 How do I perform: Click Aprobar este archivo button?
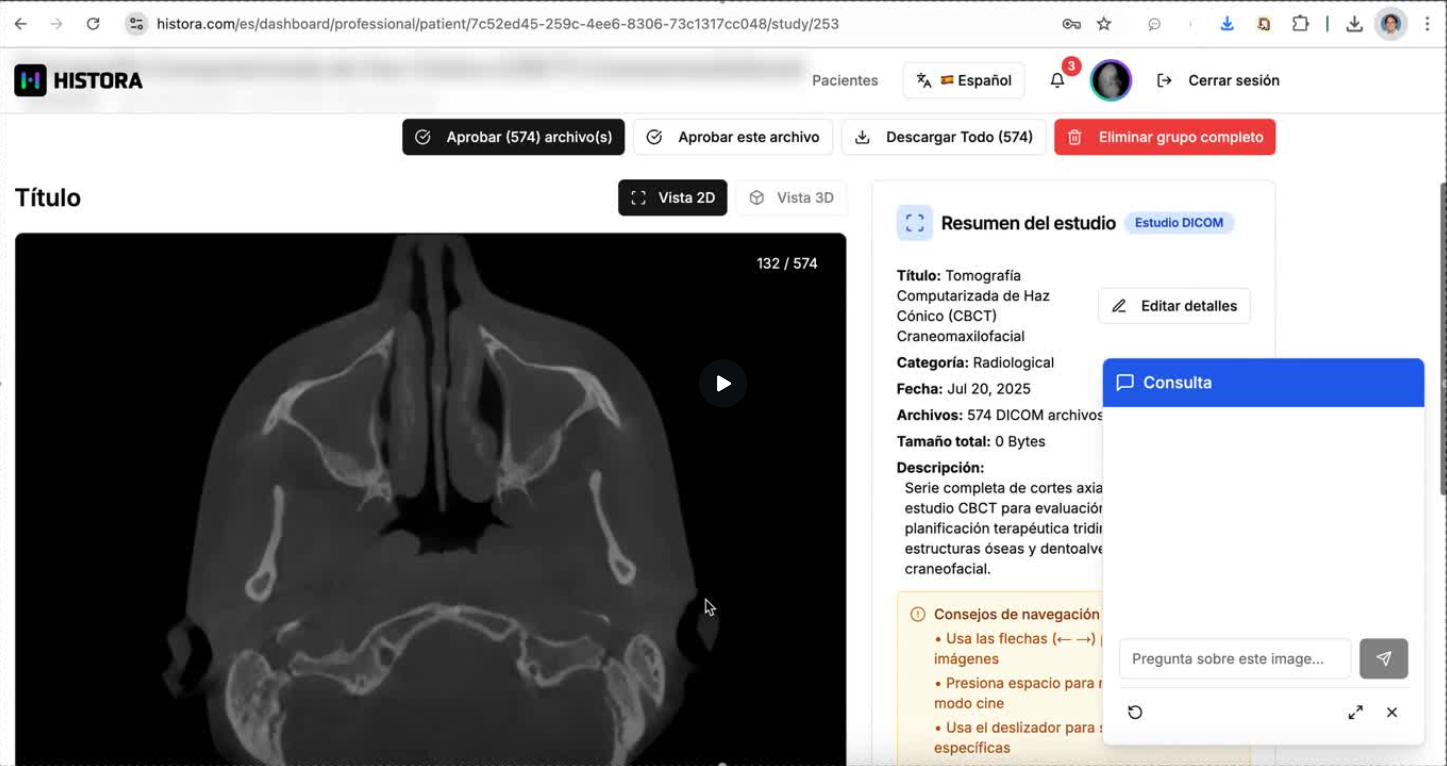coord(733,137)
